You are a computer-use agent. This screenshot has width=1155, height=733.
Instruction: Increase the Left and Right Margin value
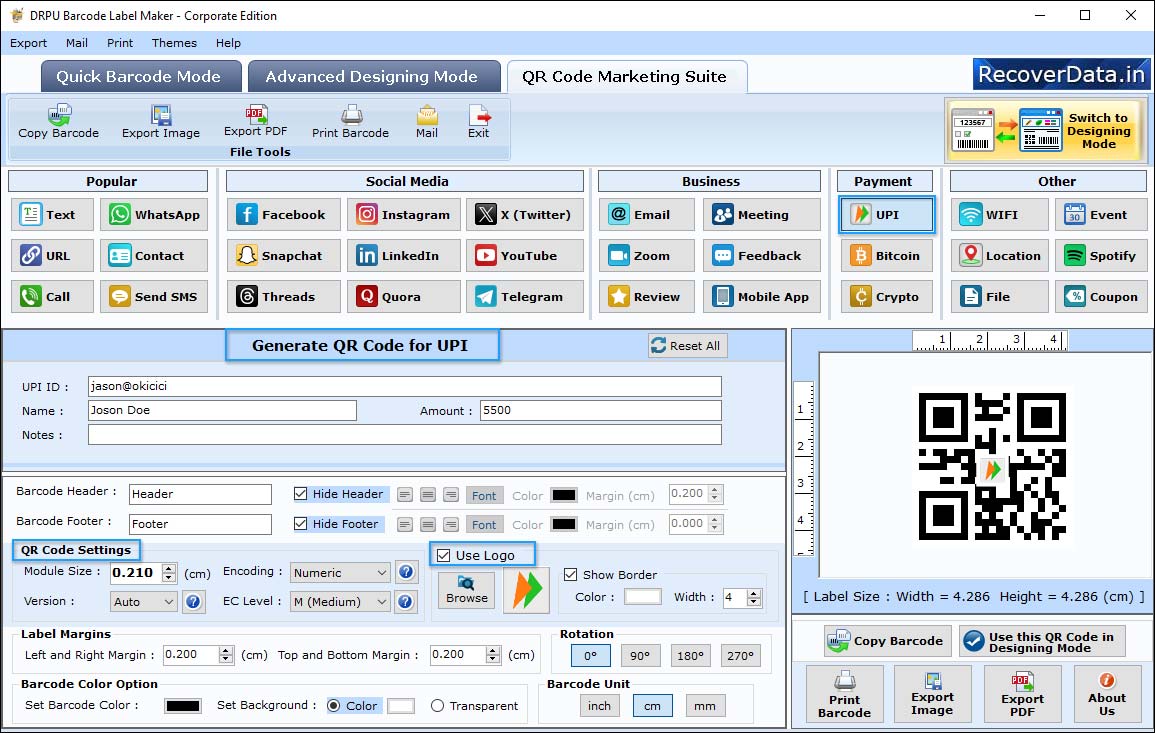[x=226, y=650]
